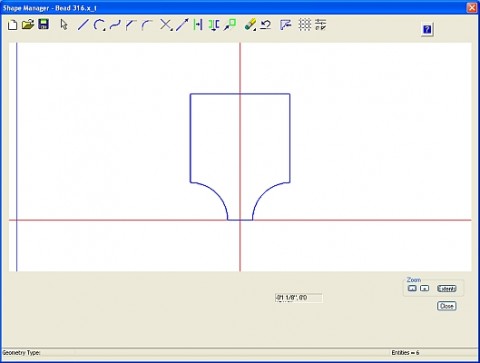The height and width of the screenshot is (363, 480).
Task: Open a shape file with the folder icon
Action: [28, 25]
